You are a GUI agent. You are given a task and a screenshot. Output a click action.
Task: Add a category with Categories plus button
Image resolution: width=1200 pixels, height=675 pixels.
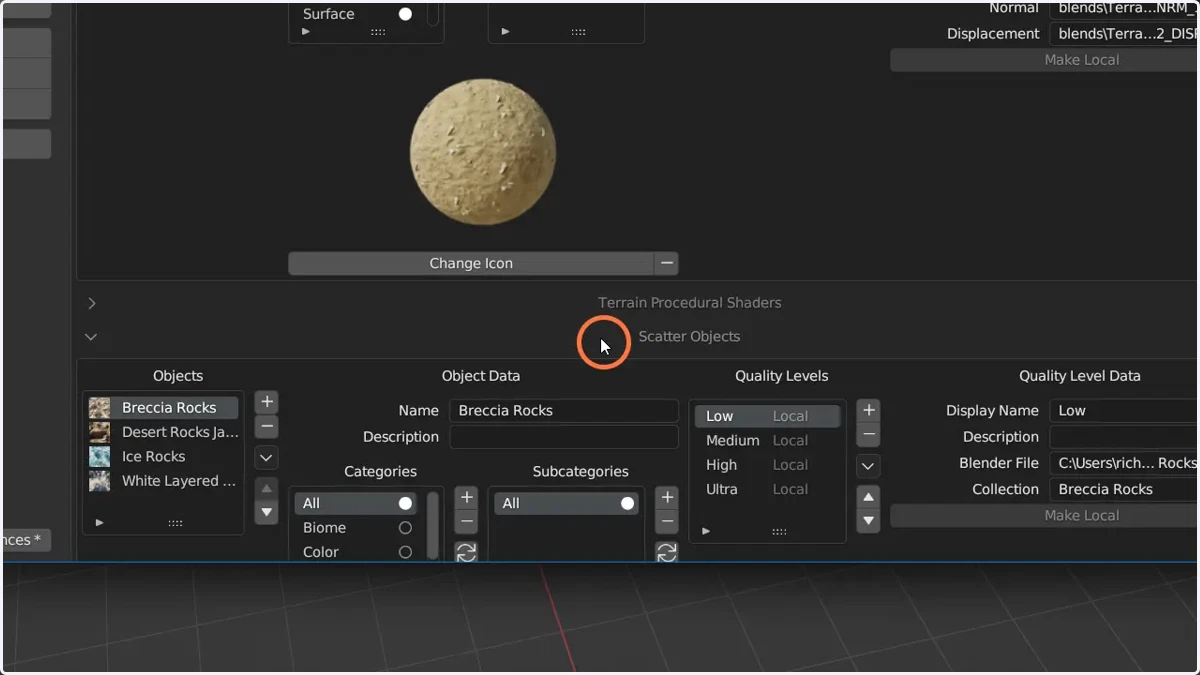tap(466, 497)
